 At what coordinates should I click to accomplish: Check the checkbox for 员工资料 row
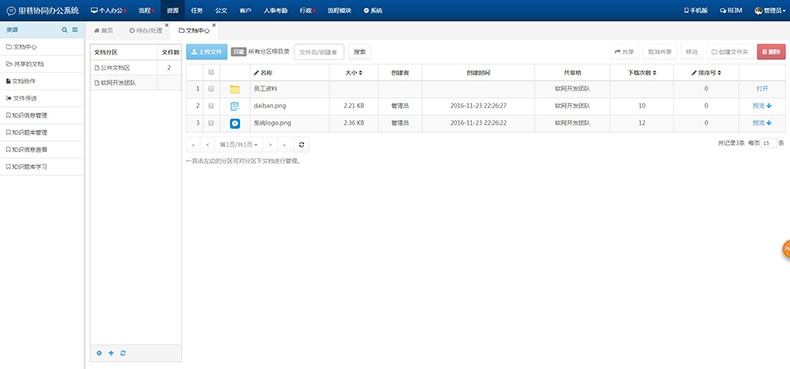pos(211,89)
